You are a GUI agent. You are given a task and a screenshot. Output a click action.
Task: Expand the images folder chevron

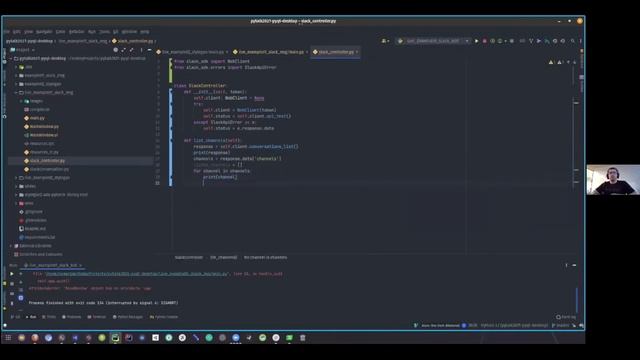[x=22, y=101]
